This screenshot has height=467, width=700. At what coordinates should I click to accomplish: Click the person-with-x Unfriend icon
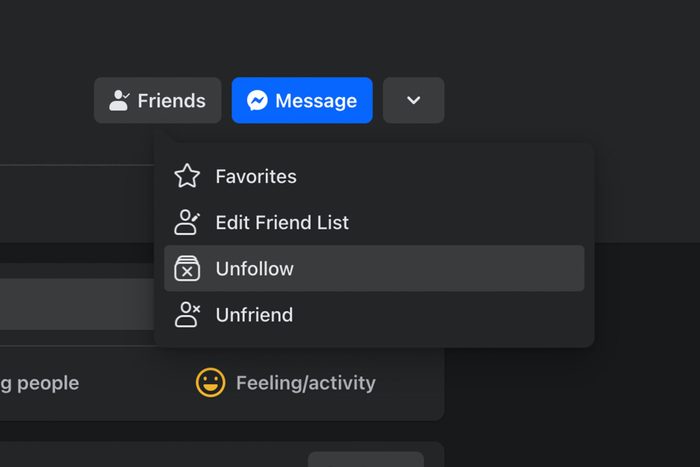pyautogui.click(x=187, y=315)
